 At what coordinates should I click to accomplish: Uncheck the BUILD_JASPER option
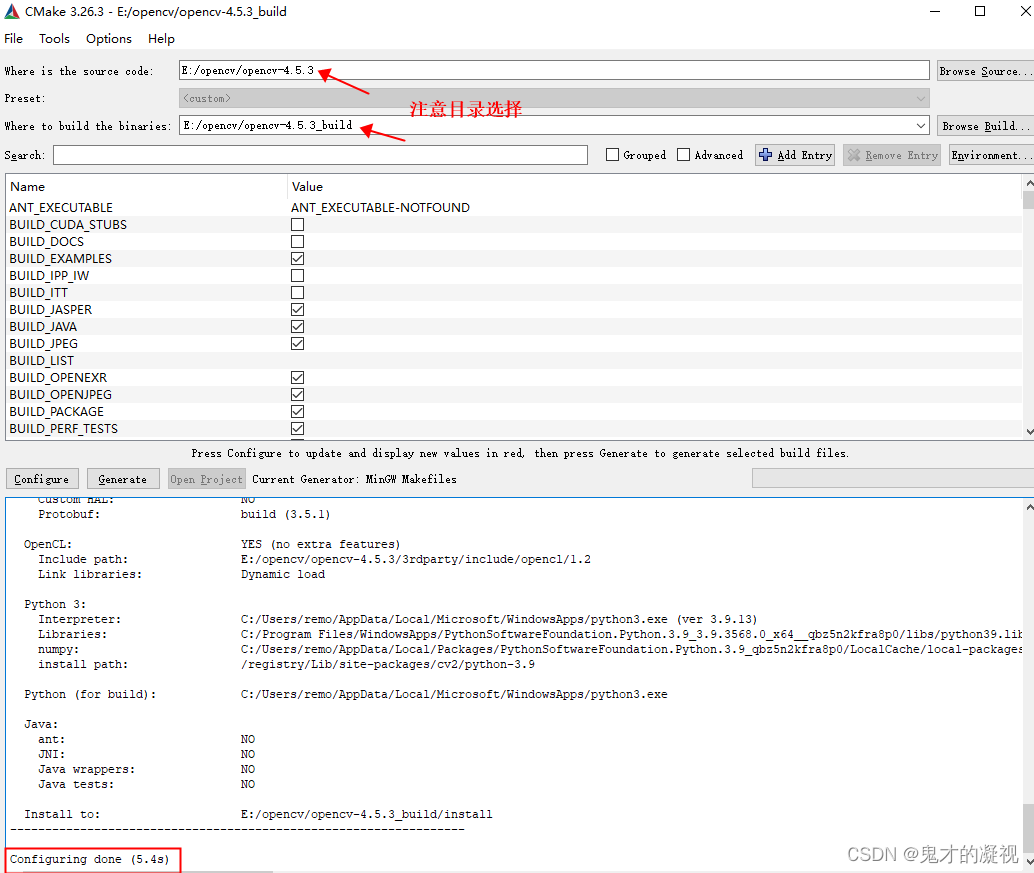coord(297,309)
